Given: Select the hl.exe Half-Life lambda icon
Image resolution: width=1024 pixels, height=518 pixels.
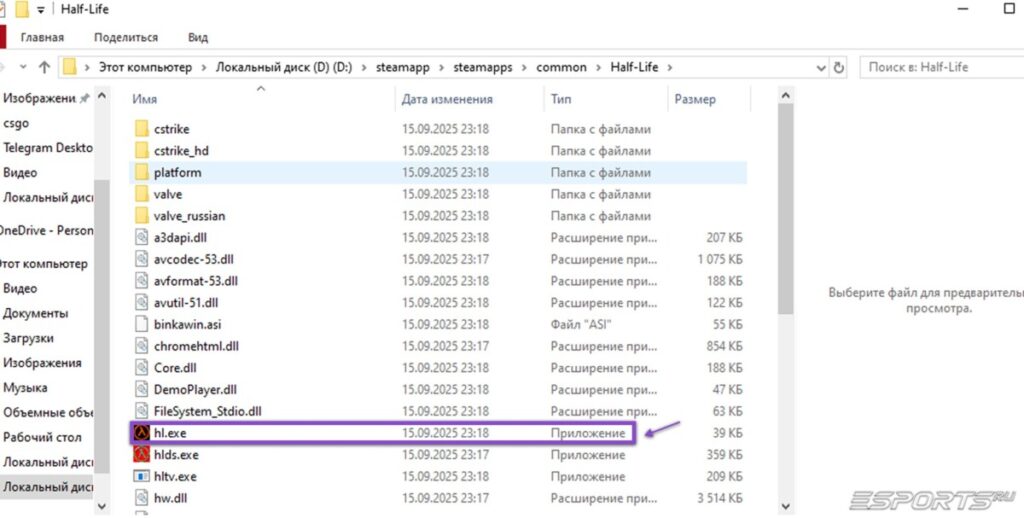Looking at the screenshot, I should (142, 432).
